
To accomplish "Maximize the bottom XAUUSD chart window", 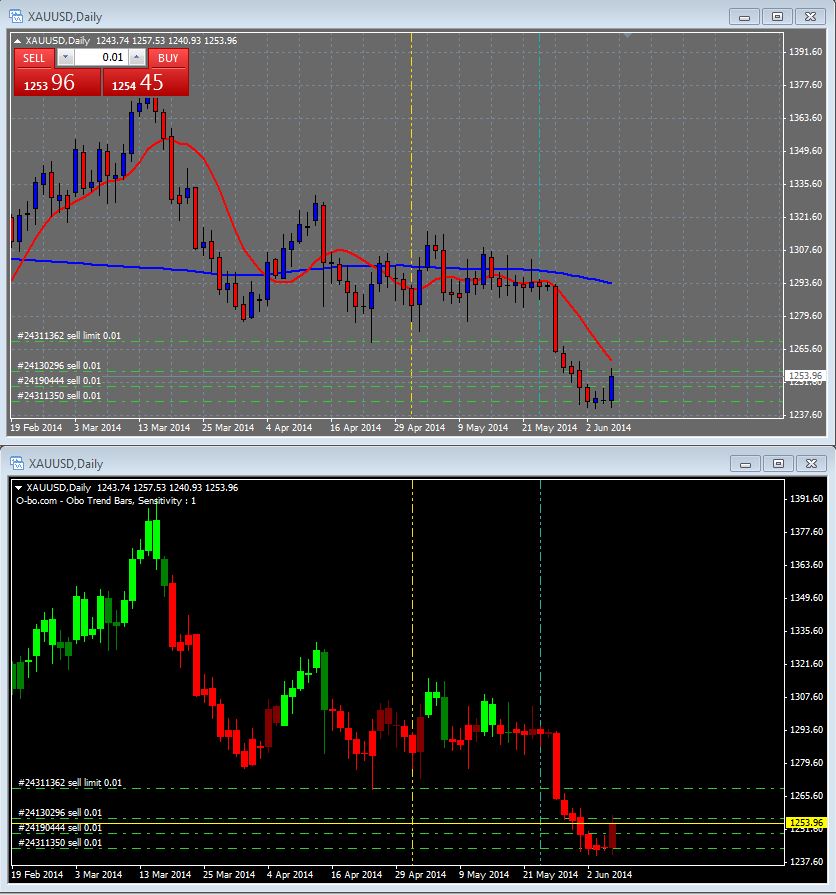I will (x=778, y=463).
